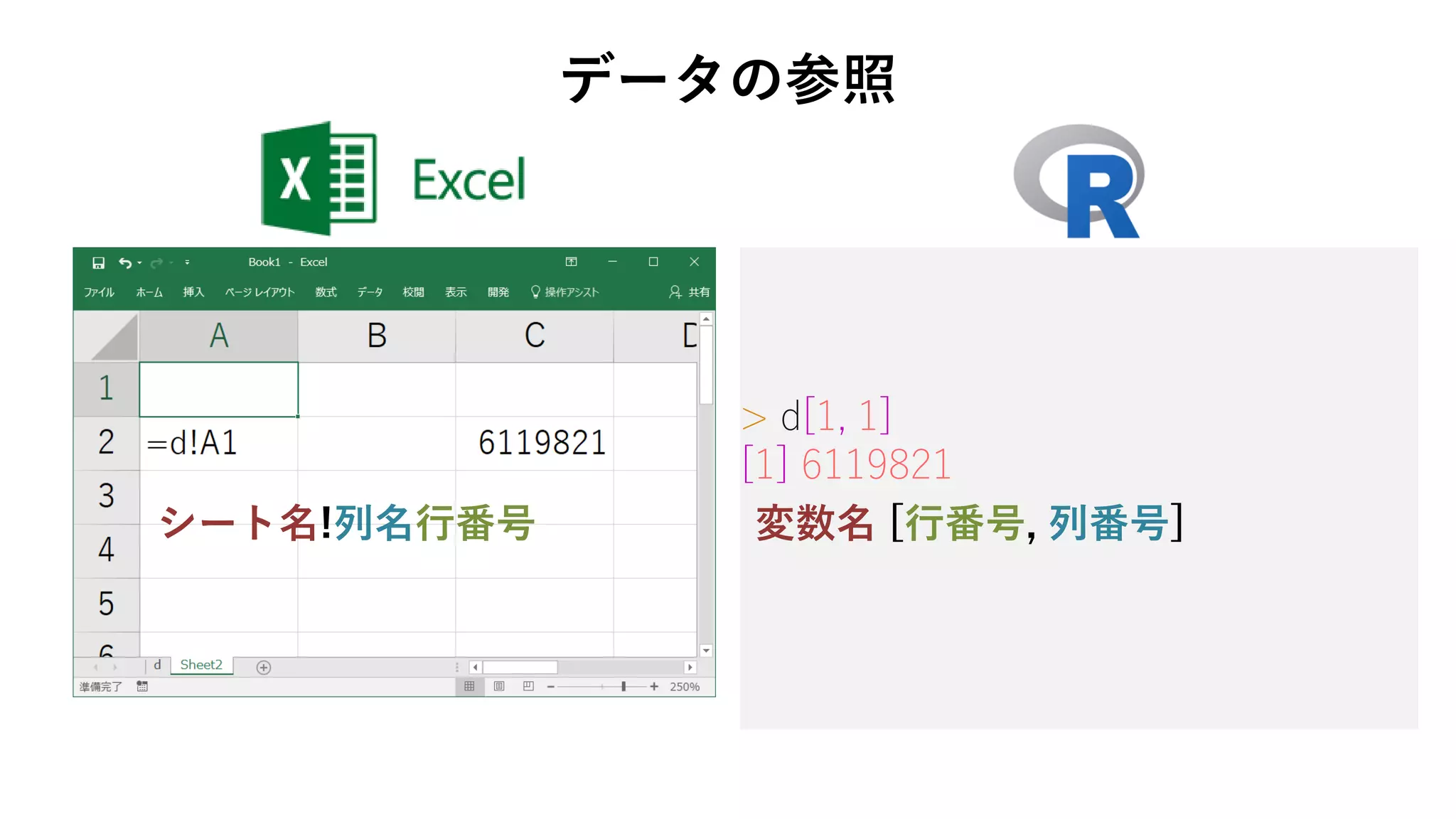Click the Undo arrow icon
The height and width of the screenshot is (819, 1456).
point(125,263)
